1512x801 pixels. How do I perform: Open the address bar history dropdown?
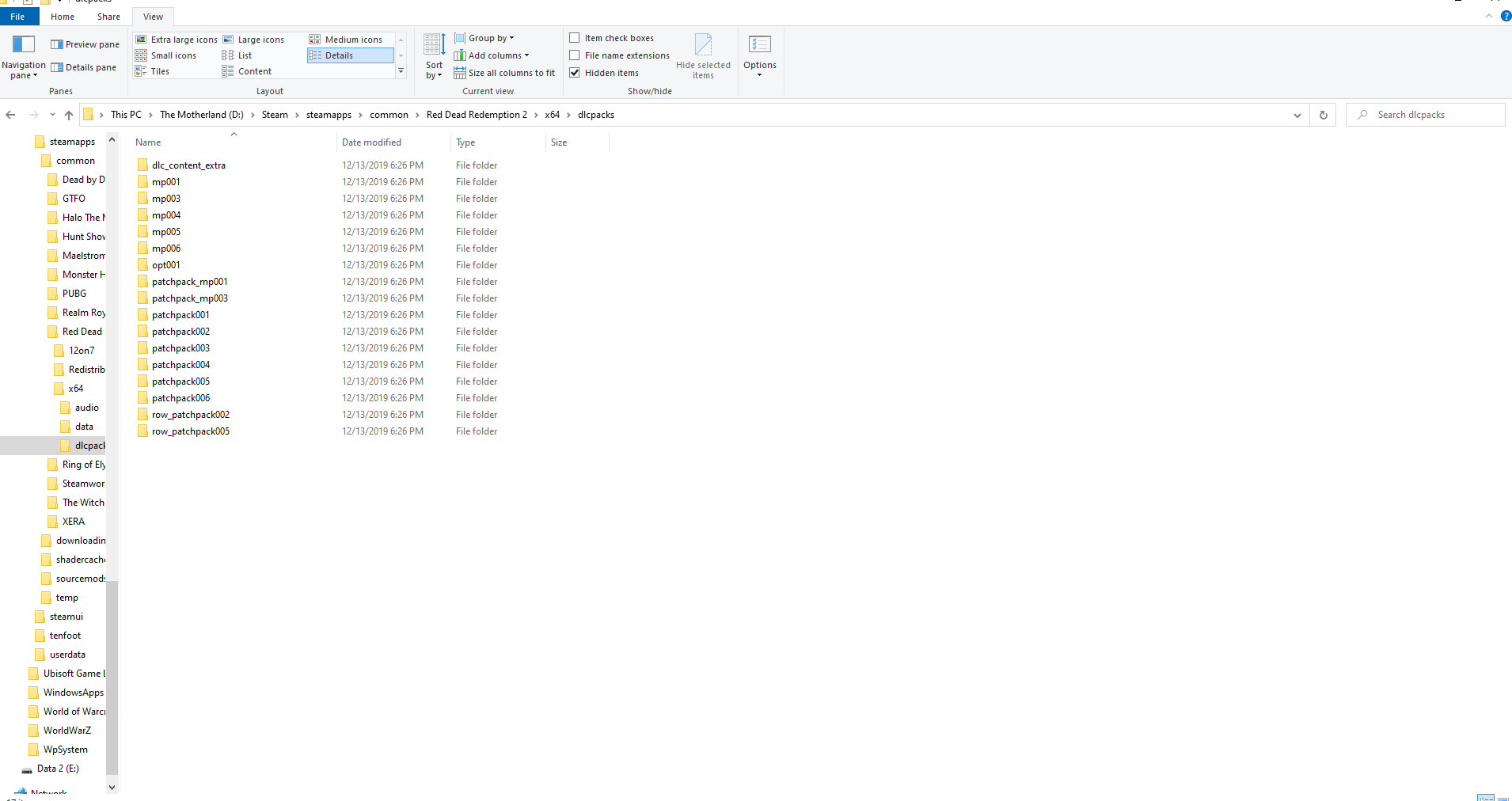pyautogui.click(x=1297, y=115)
